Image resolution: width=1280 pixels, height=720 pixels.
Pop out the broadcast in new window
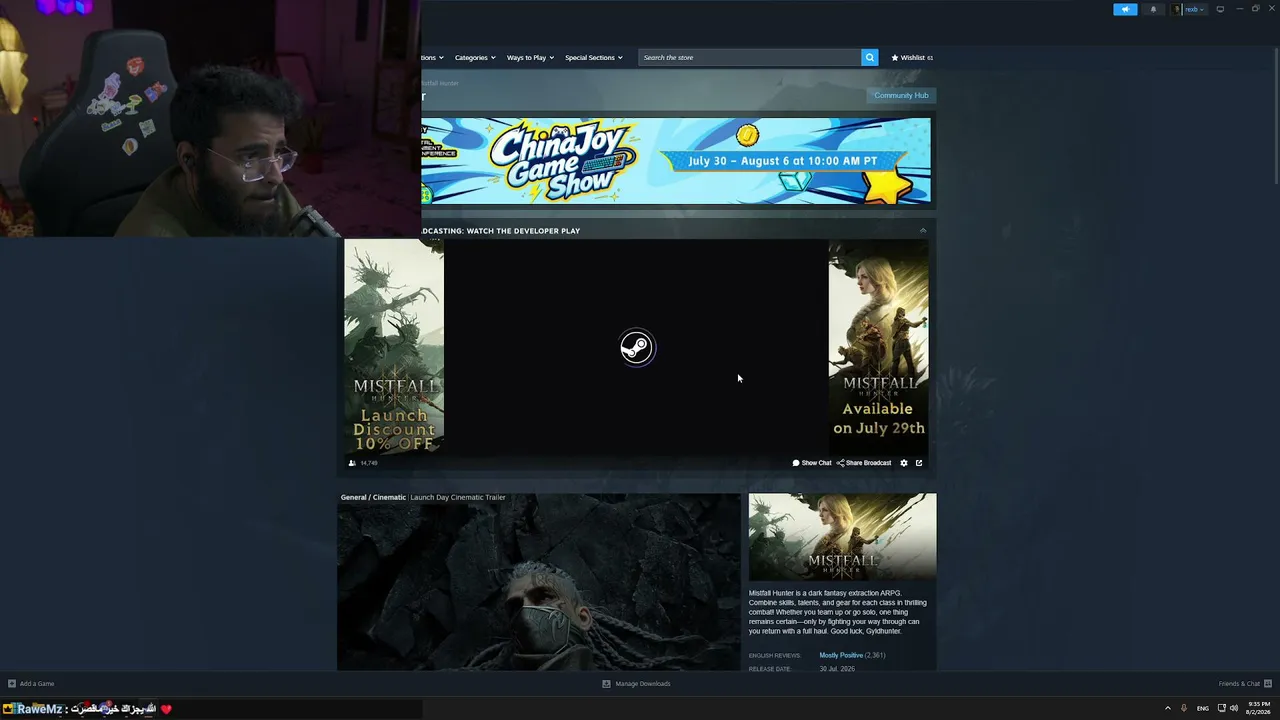point(919,463)
